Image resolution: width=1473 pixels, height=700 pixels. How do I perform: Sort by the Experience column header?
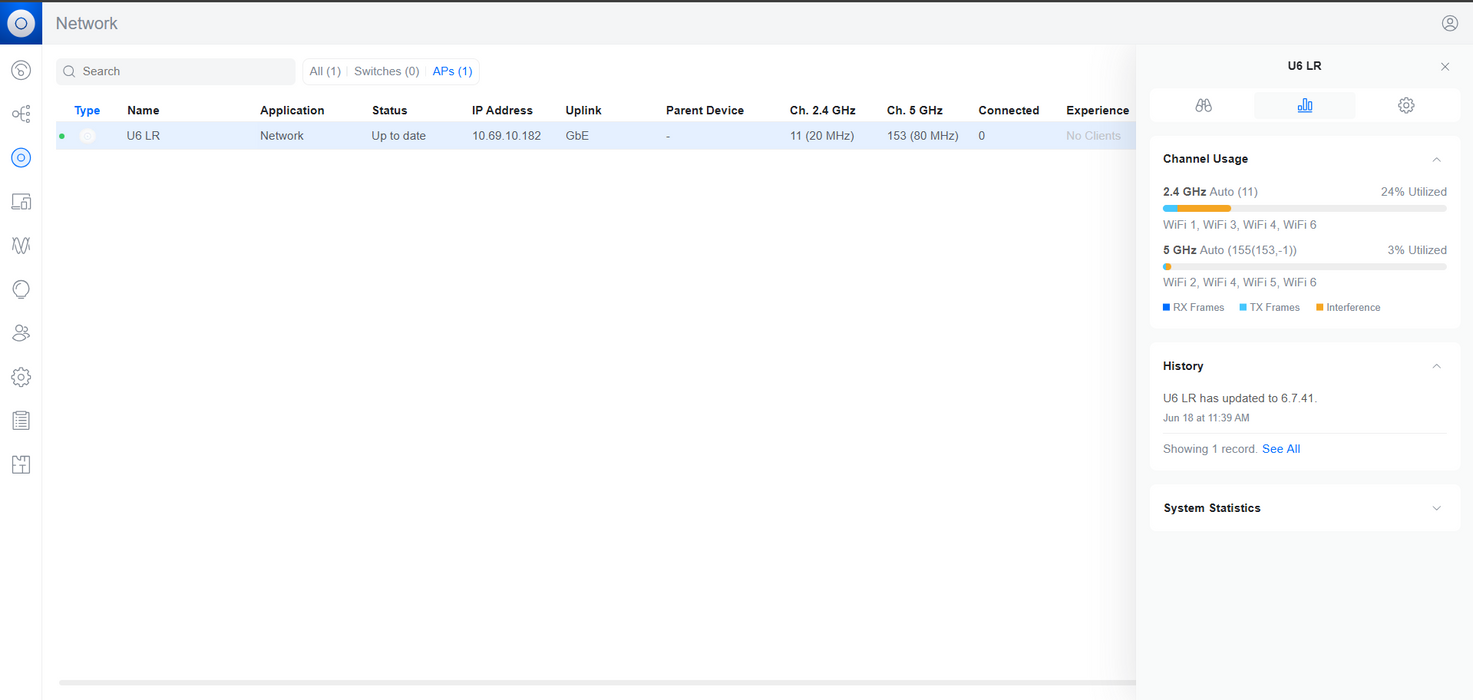[1098, 111]
